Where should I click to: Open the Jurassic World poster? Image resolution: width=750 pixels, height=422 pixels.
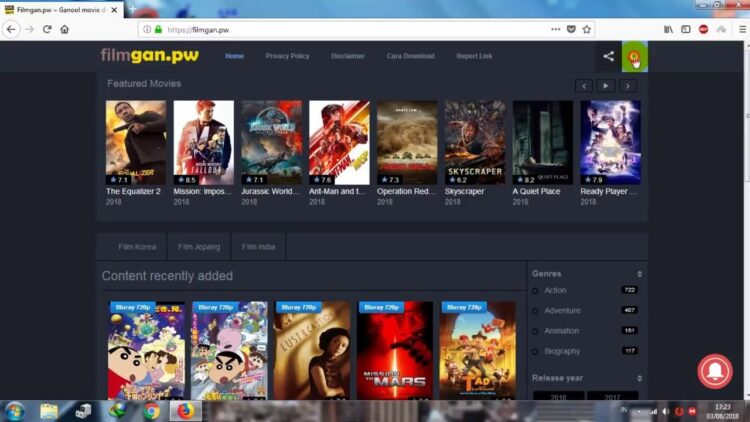pos(272,143)
